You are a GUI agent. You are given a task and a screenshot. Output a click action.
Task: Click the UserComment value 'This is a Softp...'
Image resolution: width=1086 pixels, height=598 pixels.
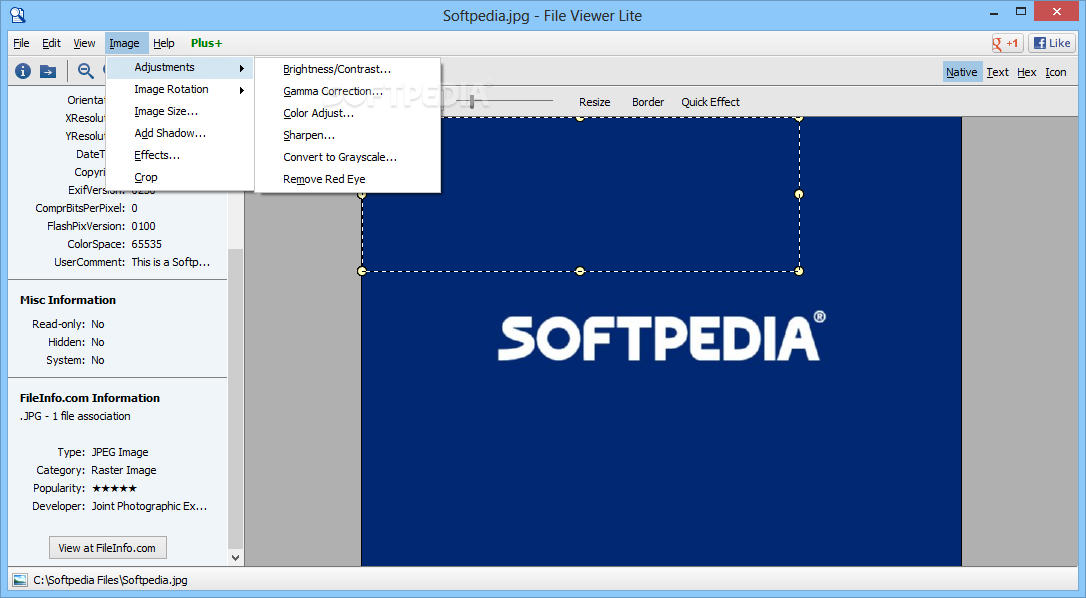[170, 262]
